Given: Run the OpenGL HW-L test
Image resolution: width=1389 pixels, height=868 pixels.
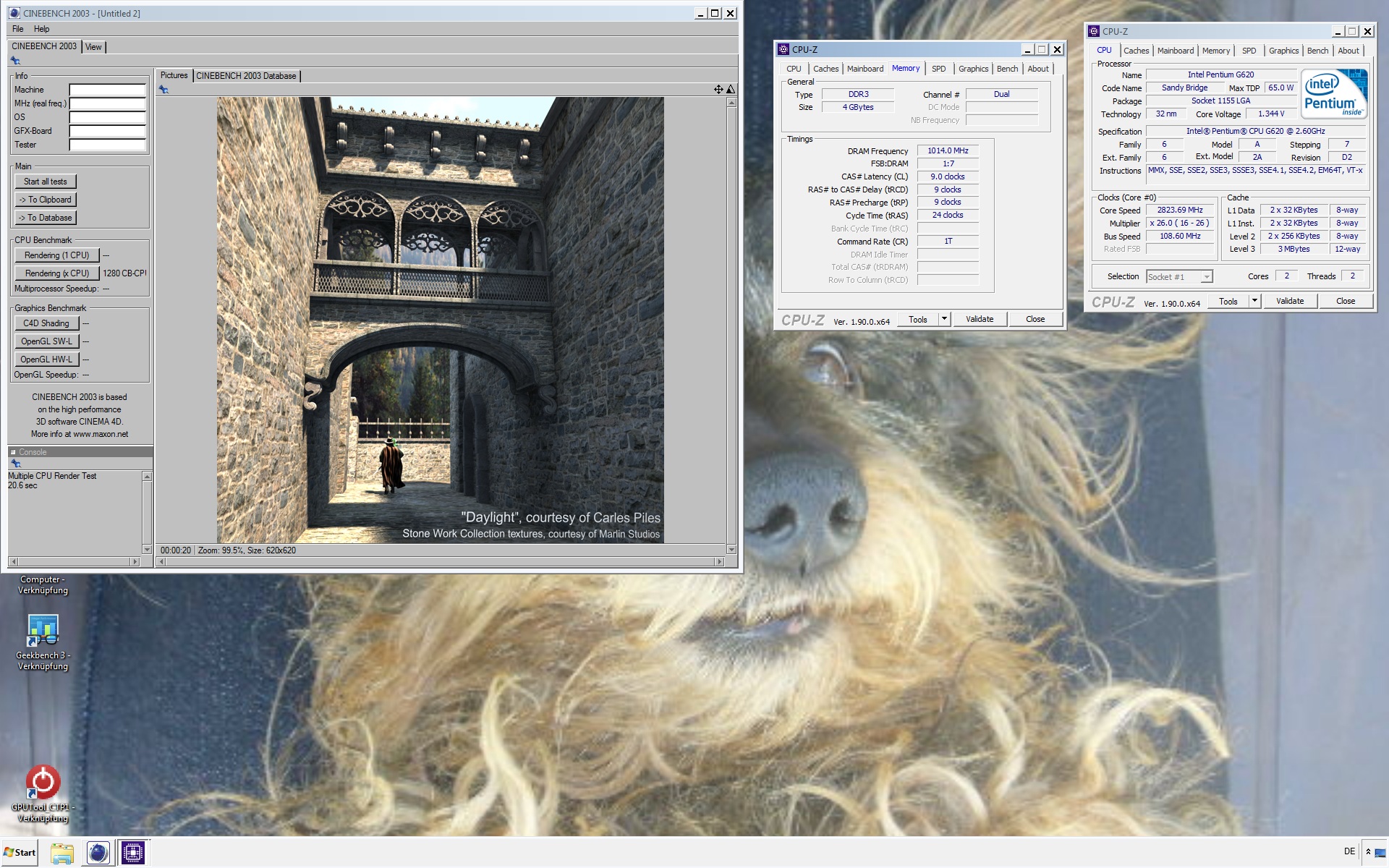Looking at the screenshot, I should (x=46, y=359).
